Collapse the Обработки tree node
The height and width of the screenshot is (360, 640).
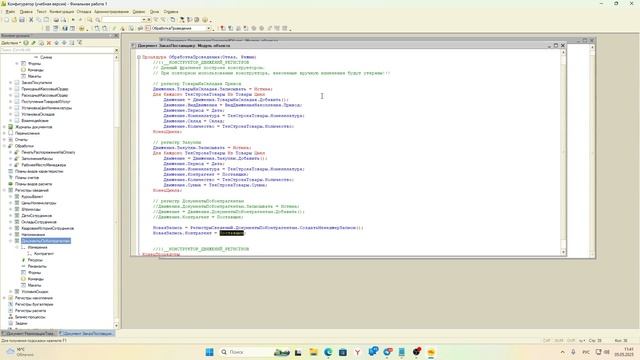(4, 146)
